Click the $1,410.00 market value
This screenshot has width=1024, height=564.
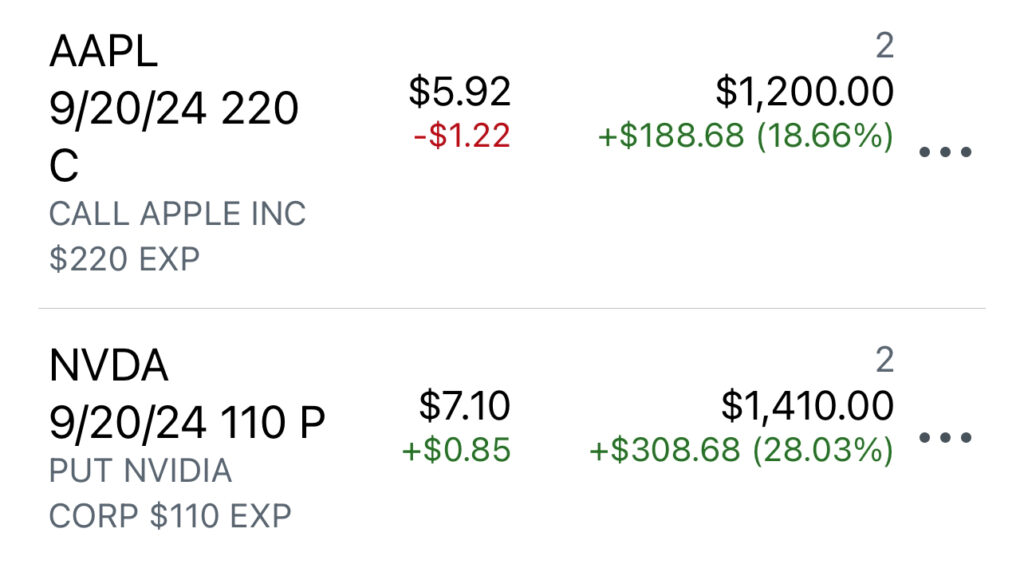pyautogui.click(x=808, y=405)
